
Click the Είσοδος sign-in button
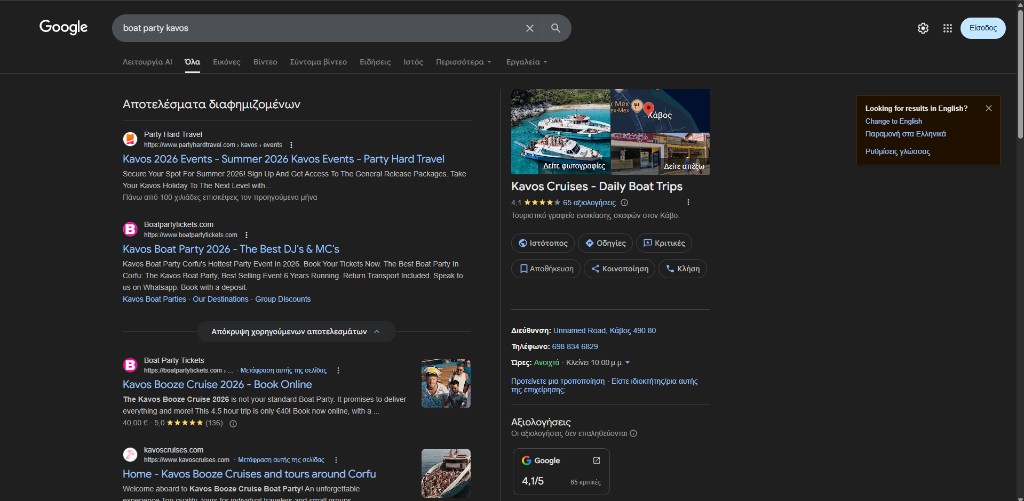983,28
